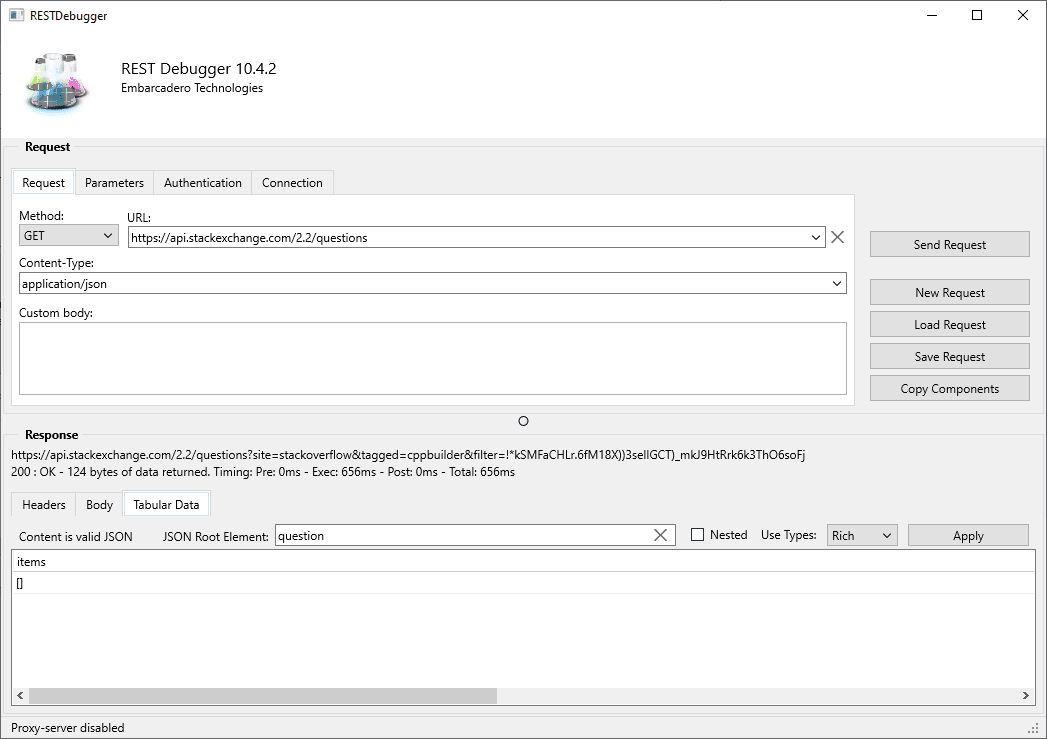Viewport: 1047px width, 739px height.
Task: Click the horizontal scrollbar thumb
Action: point(263,696)
